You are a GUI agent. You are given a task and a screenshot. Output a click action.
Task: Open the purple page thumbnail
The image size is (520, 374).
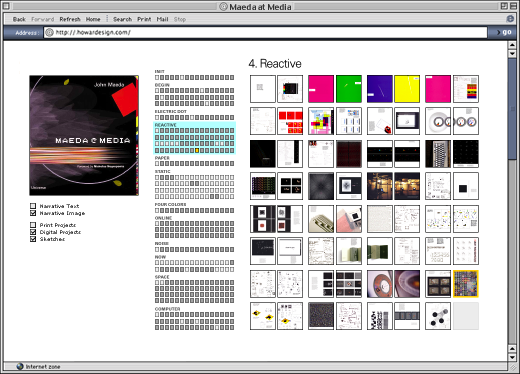point(379,89)
